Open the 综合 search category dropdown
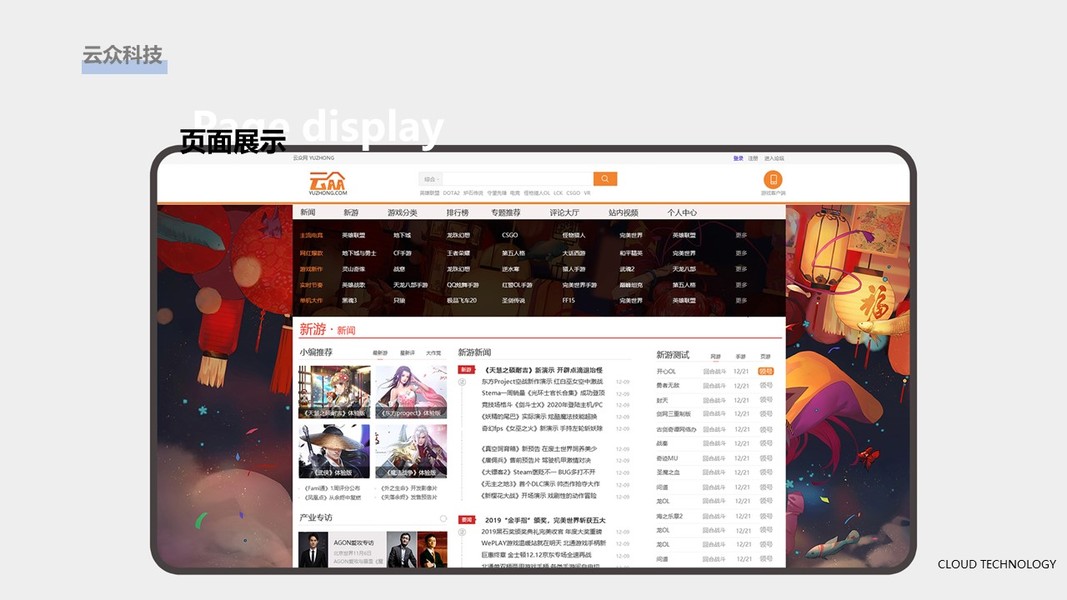 coord(431,179)
